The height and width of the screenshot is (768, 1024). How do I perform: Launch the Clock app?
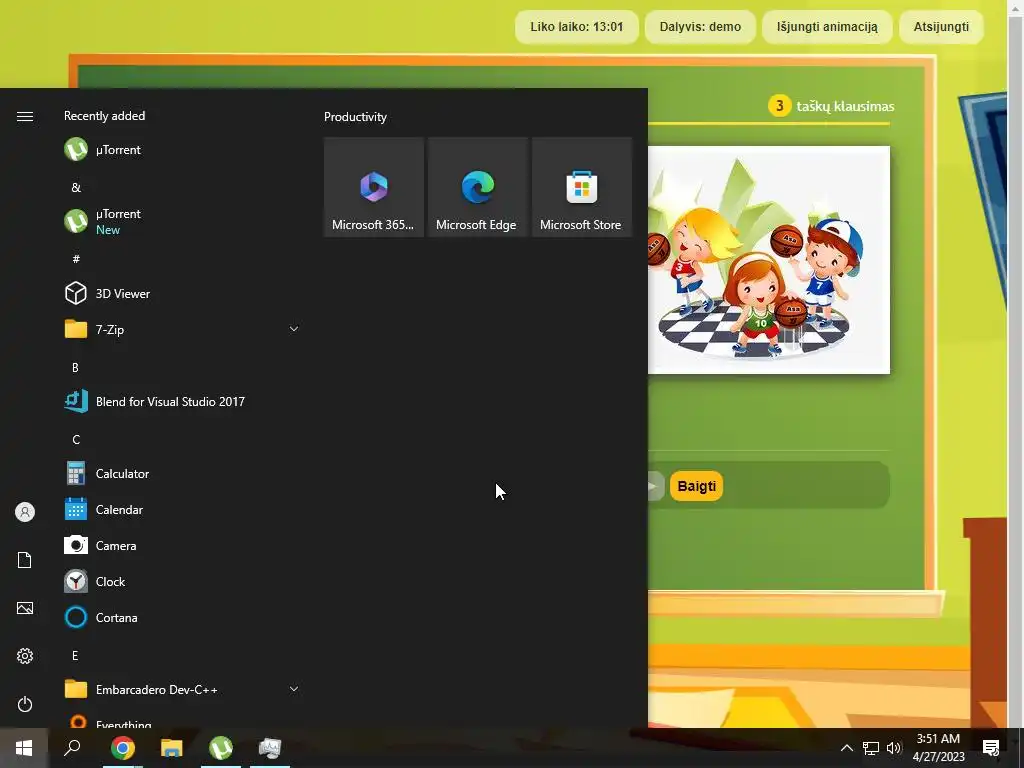click(x=182, y=581)
